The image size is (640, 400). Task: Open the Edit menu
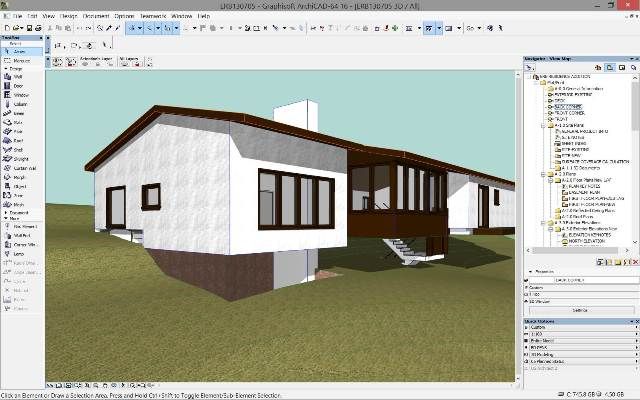pos(32,16)
